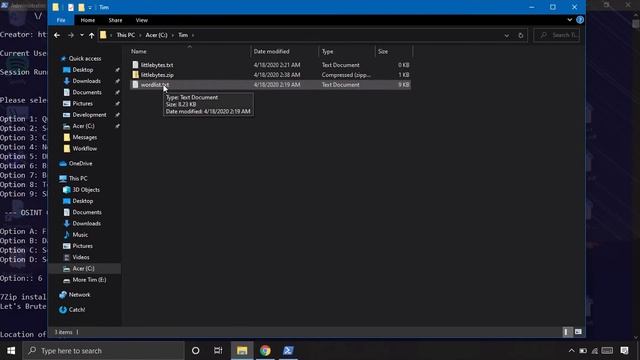640x360 pixels.
Task: Click Acer (C:) in the address breadcrumb
Action: click(156, 35)
